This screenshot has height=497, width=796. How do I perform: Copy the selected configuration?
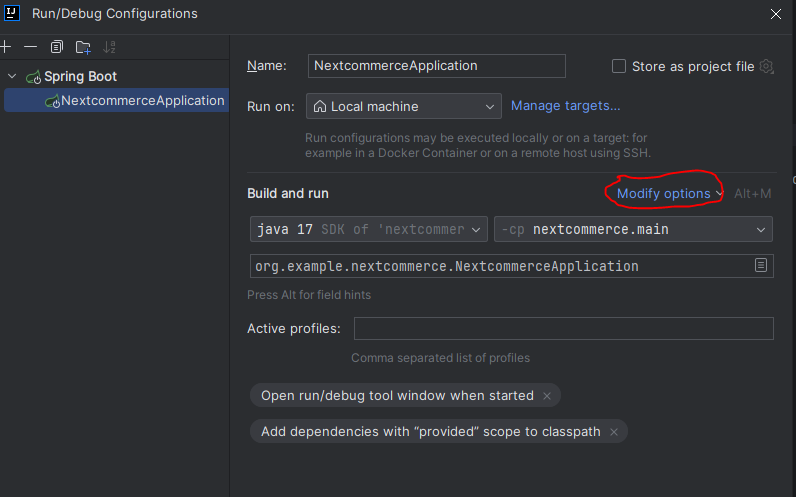56,47
